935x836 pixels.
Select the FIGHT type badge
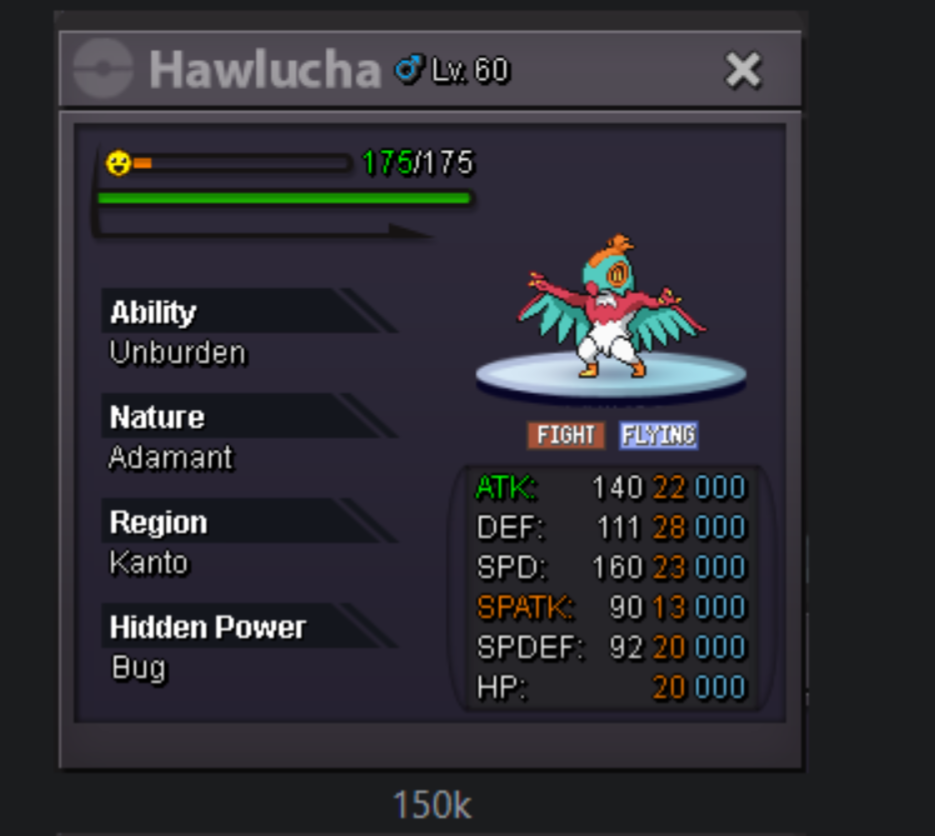tap(565, 435)
